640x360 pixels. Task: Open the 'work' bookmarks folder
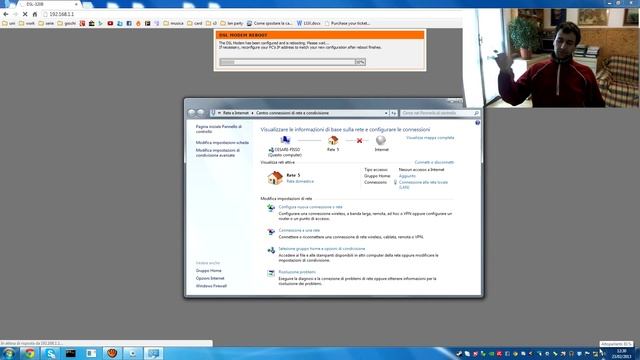pos(27,23)
